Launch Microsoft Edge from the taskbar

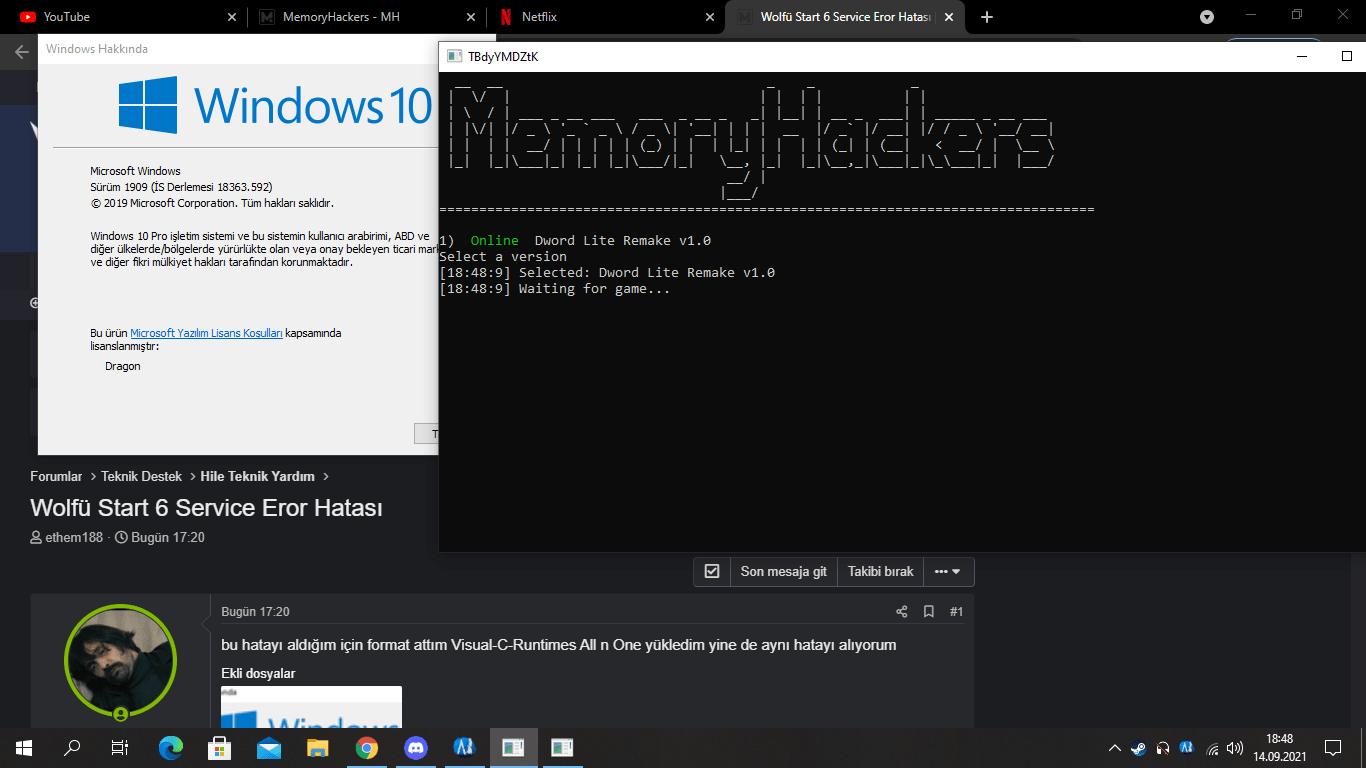pos(171,747)
